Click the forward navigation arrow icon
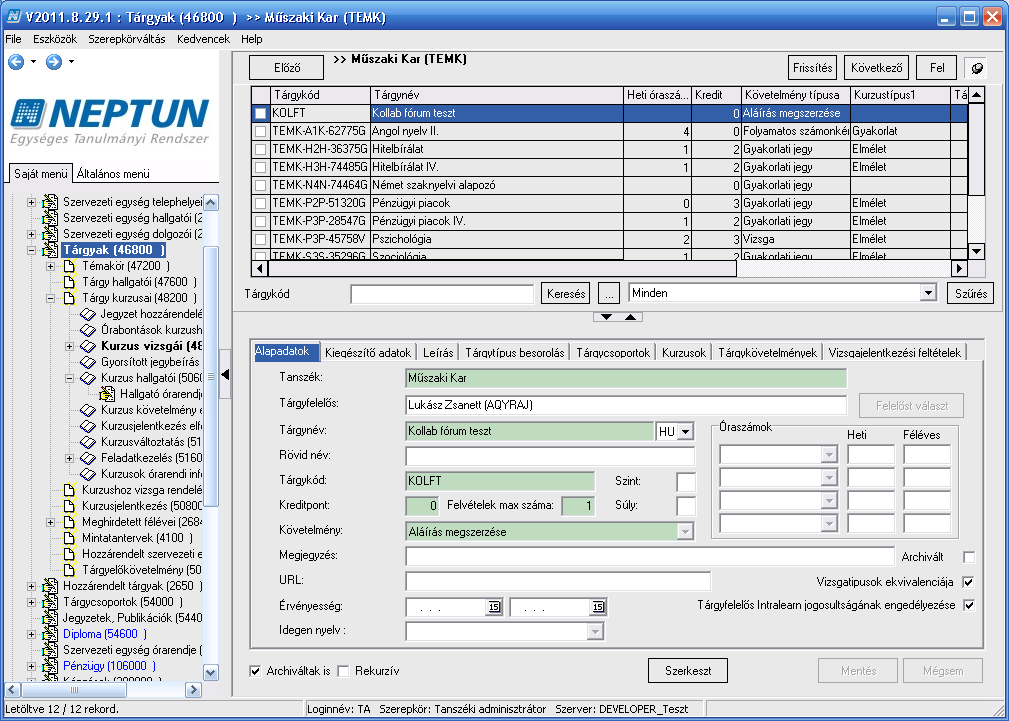The height and width of the screenshot is (721, 1009). 54,62
